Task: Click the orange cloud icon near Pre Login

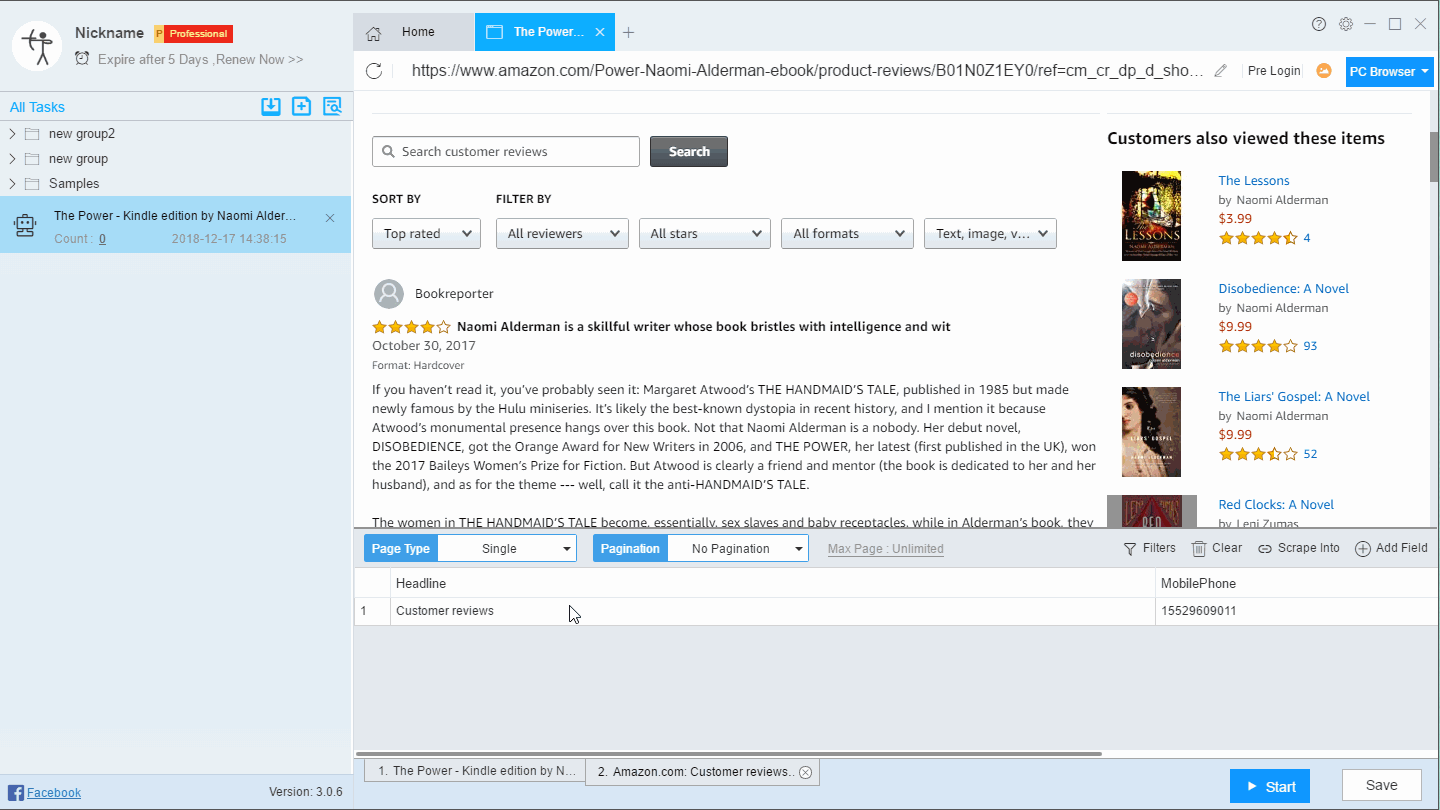Action: [1324, 71]
